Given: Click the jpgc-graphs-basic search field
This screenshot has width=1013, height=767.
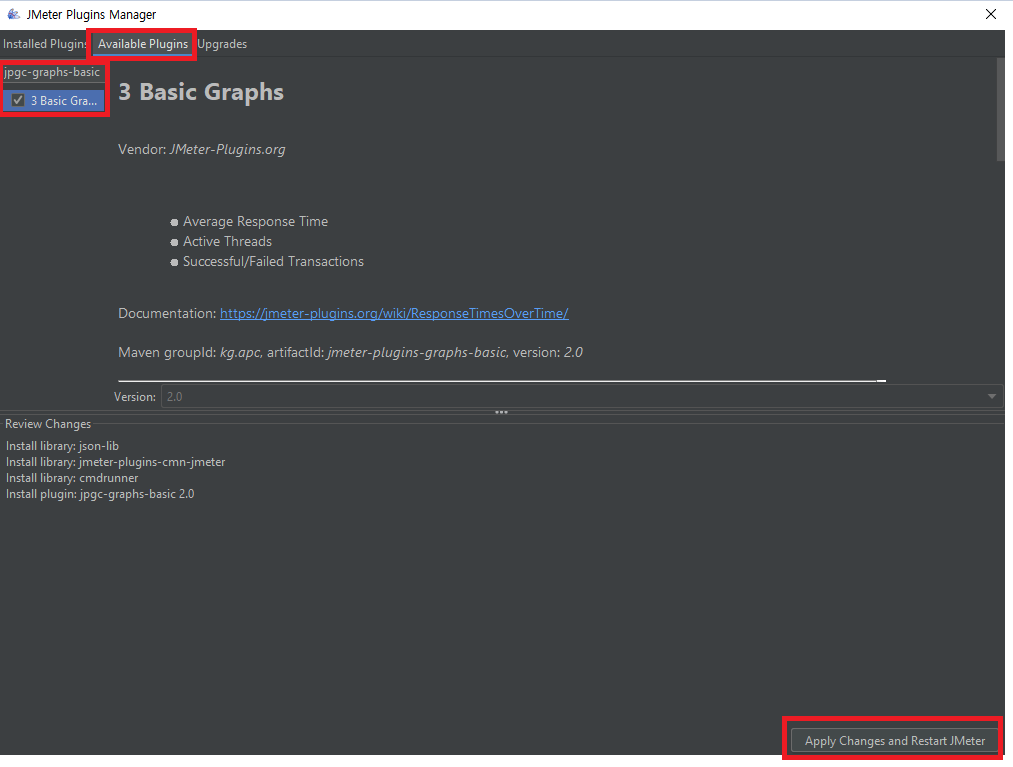Looking at the screenshot, I should (53, 72).
